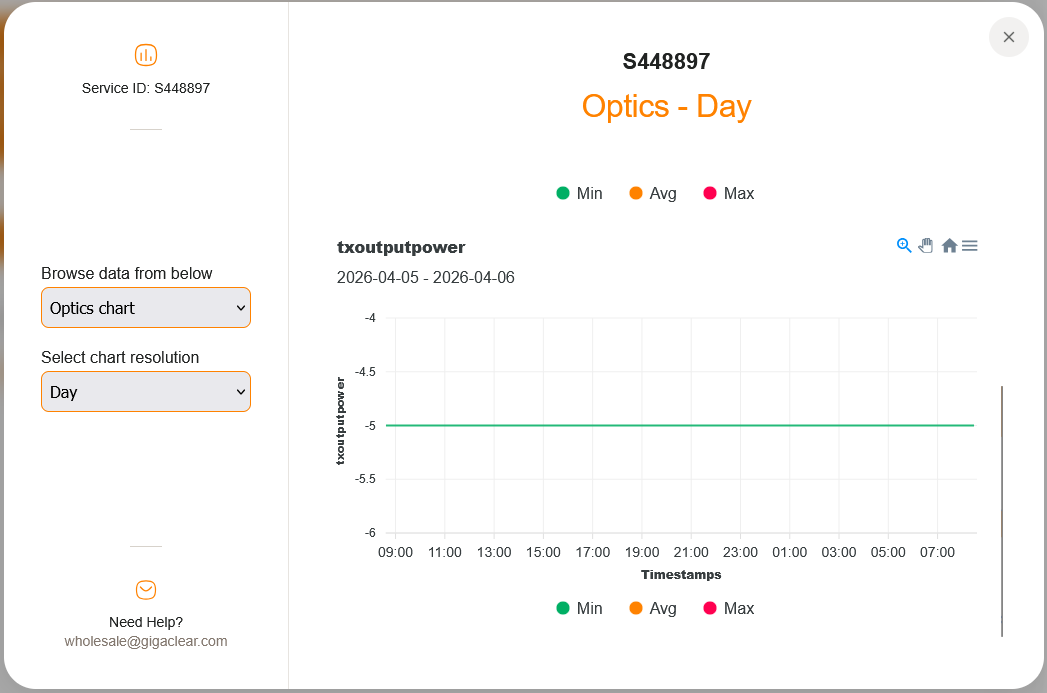Email wholesale@gigaclear.com support link
The height and width of the screenshot is (693, 1047).
146,641
